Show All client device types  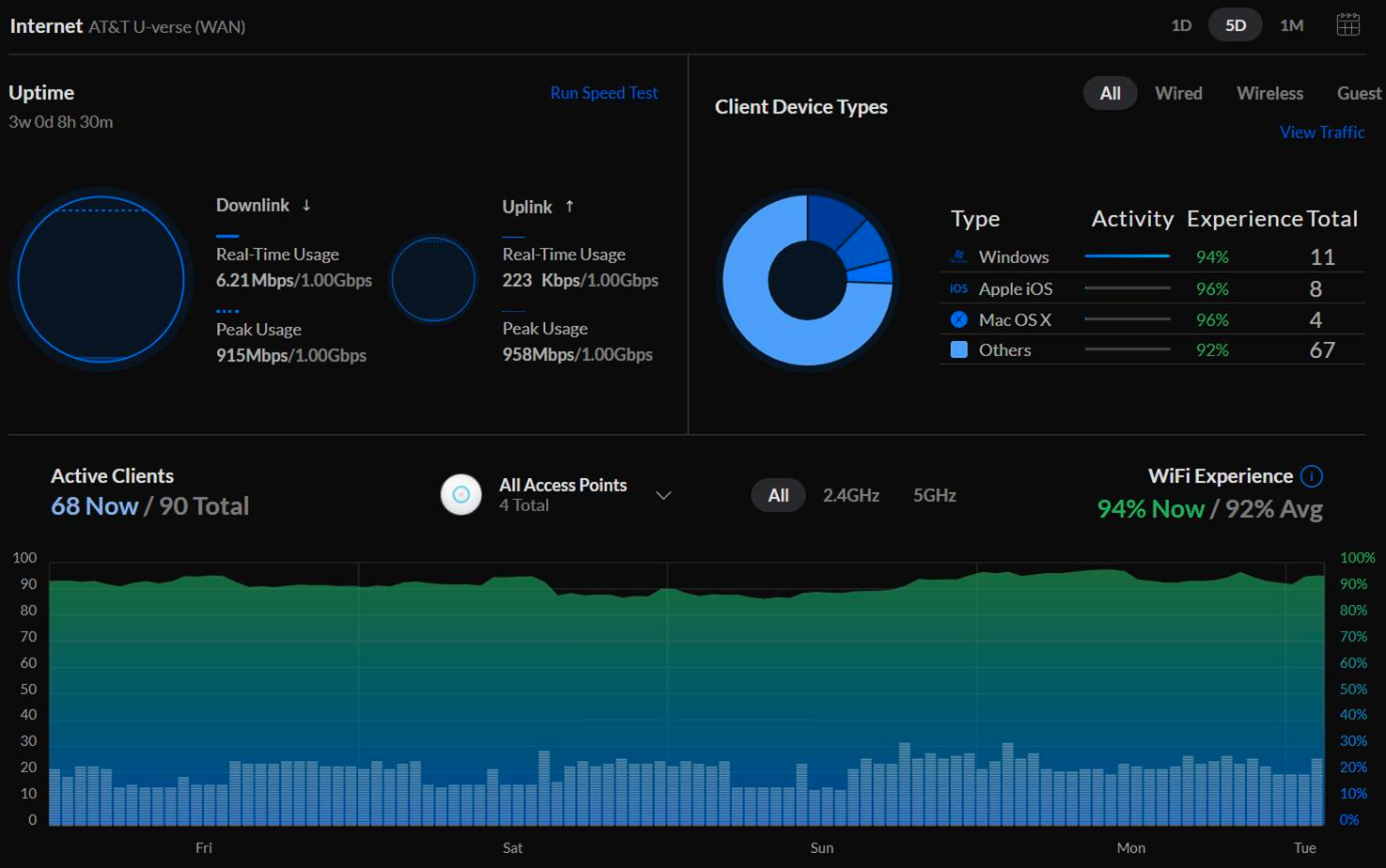point(1110,93)
